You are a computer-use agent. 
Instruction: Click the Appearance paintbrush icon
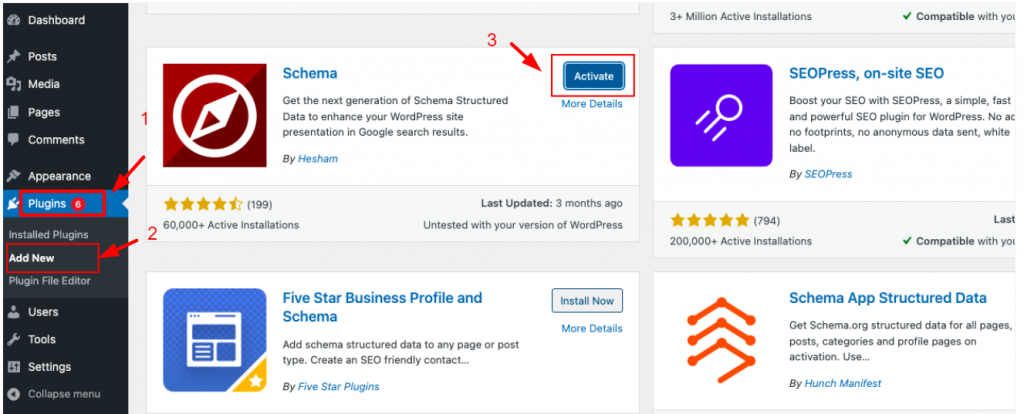pyautogui.click(x=14, y=176)
